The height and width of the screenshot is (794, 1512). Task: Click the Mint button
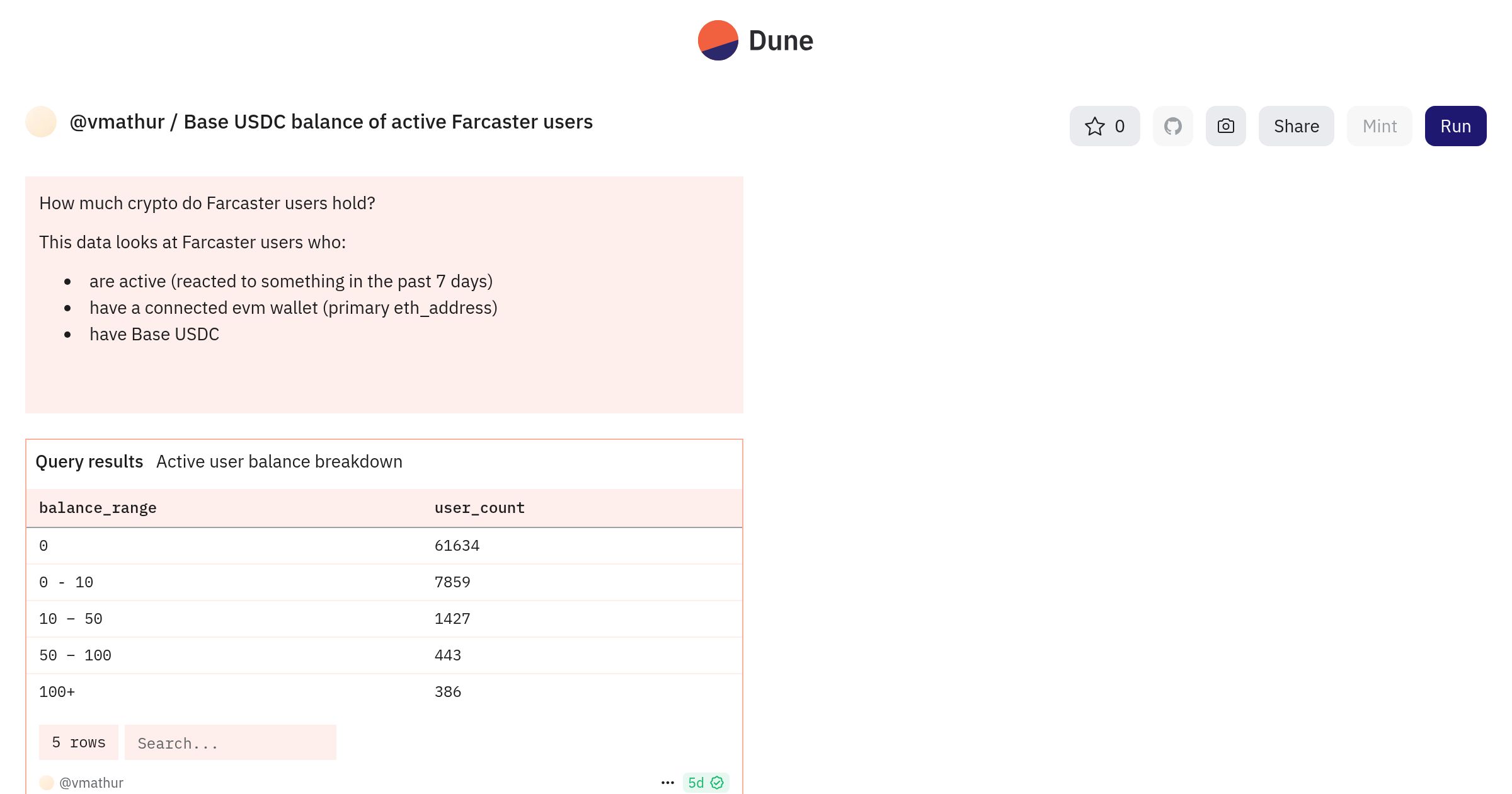[x=1379, y=126]
